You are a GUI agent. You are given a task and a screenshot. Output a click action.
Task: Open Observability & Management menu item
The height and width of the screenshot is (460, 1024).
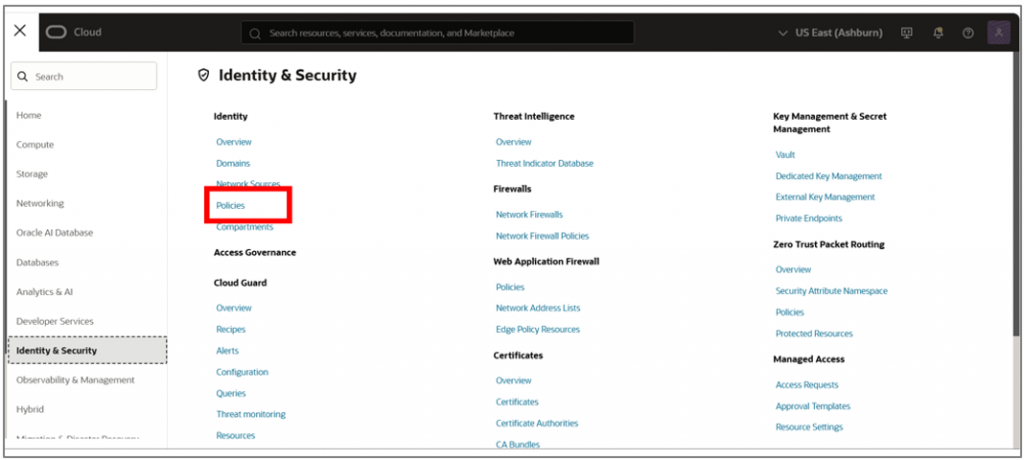(x=75, y=380)
